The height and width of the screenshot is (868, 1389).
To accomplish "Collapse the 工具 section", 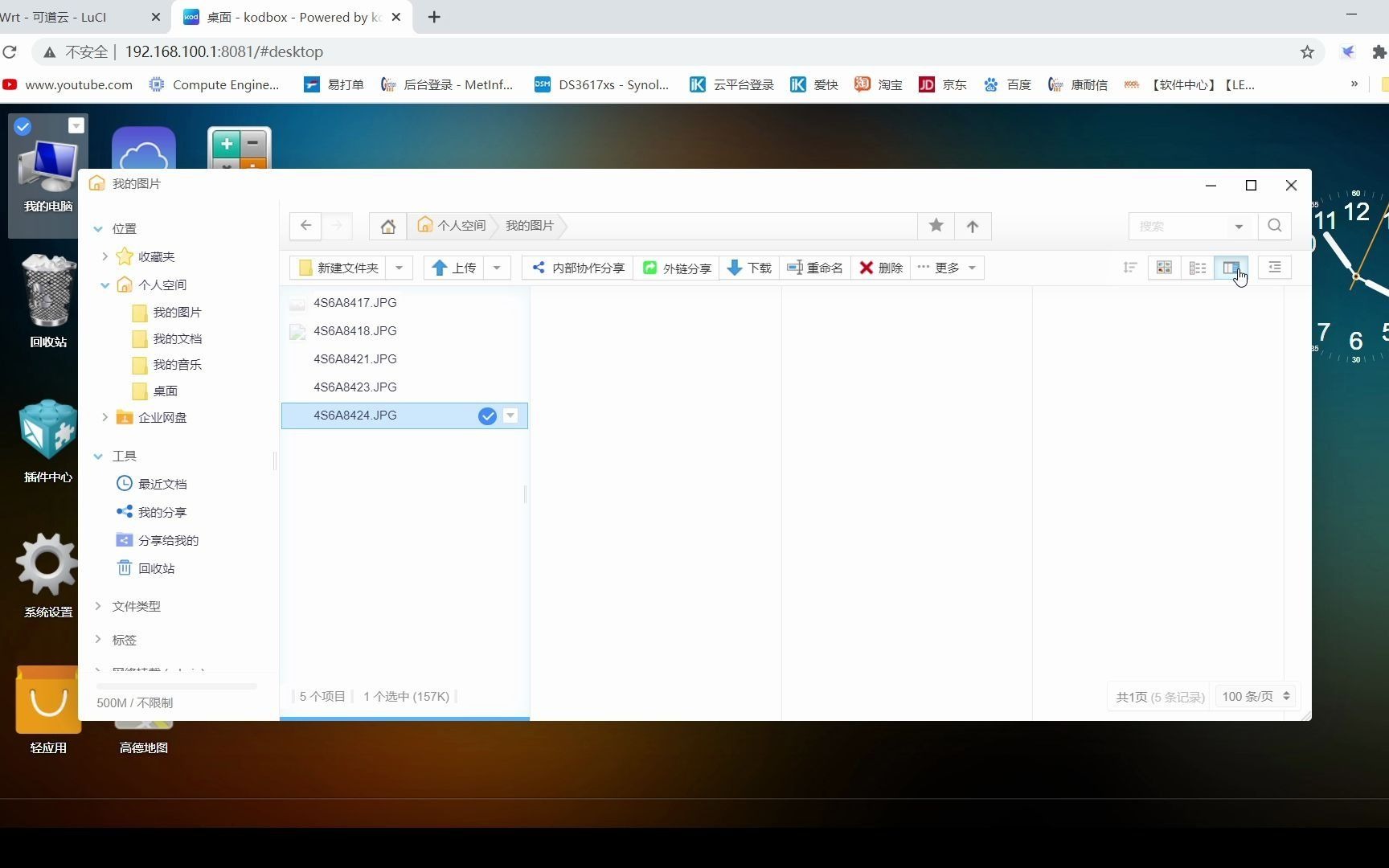I will 98,457.
